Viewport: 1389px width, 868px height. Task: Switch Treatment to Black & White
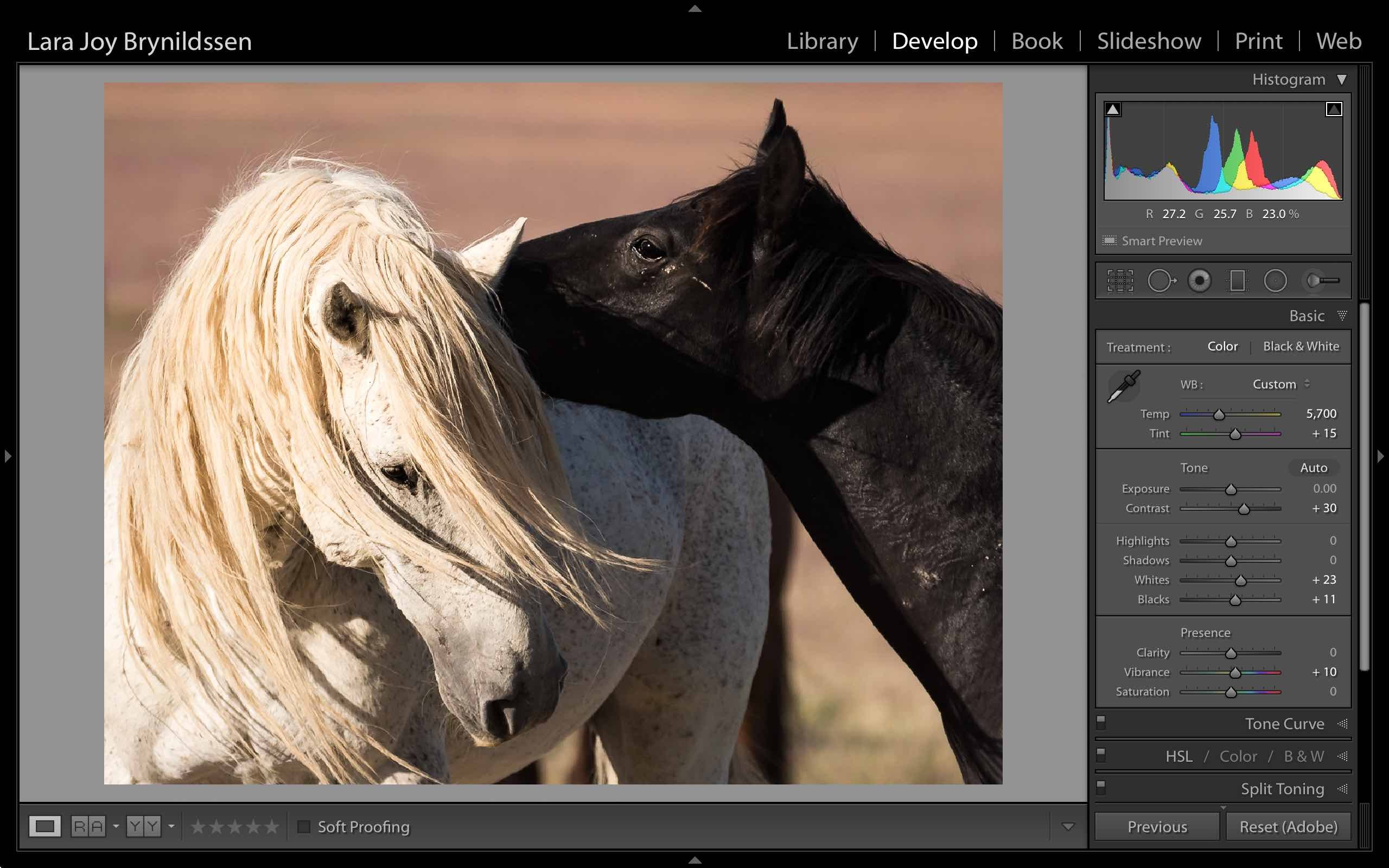[x=1301, y=346]
